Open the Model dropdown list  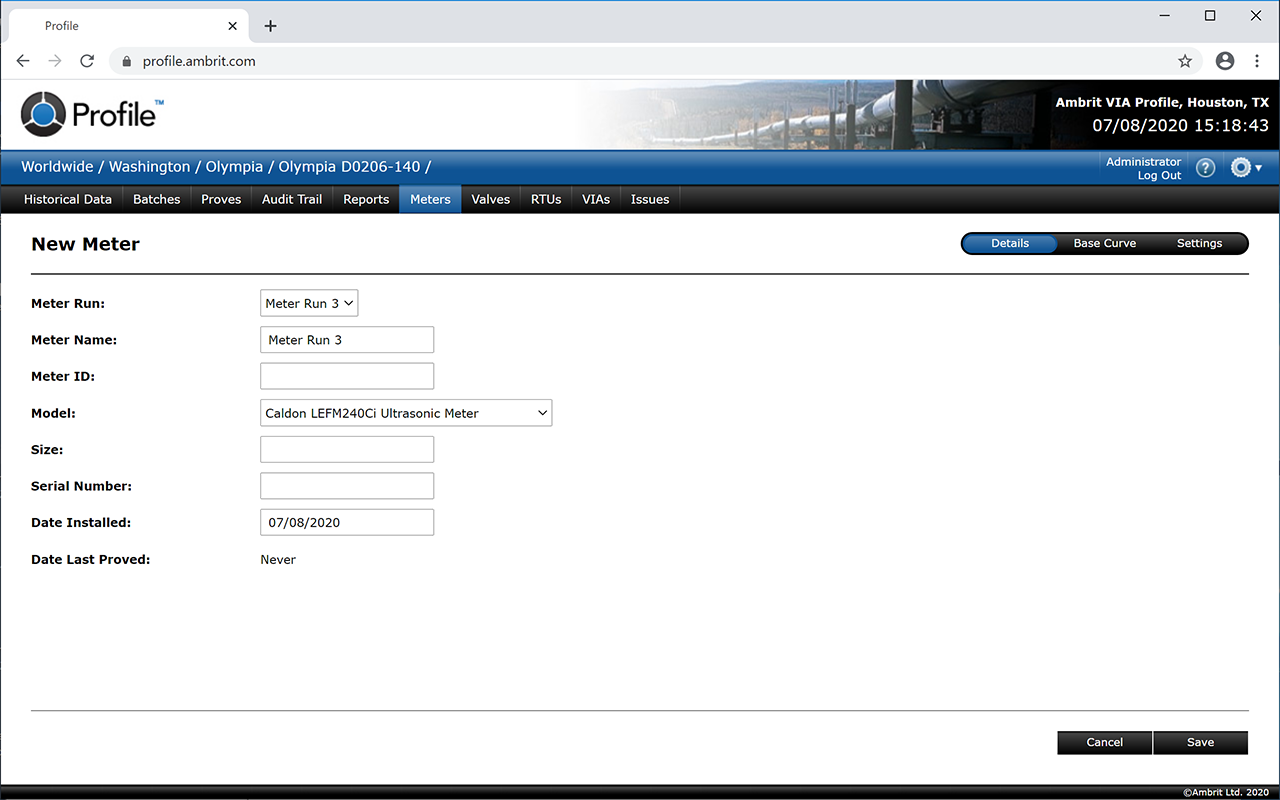[405, 413]
